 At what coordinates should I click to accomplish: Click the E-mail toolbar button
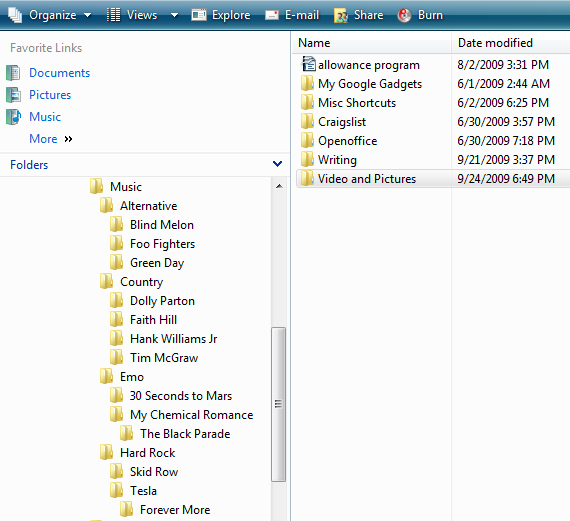pyautogui.click(x=292, y=15)
